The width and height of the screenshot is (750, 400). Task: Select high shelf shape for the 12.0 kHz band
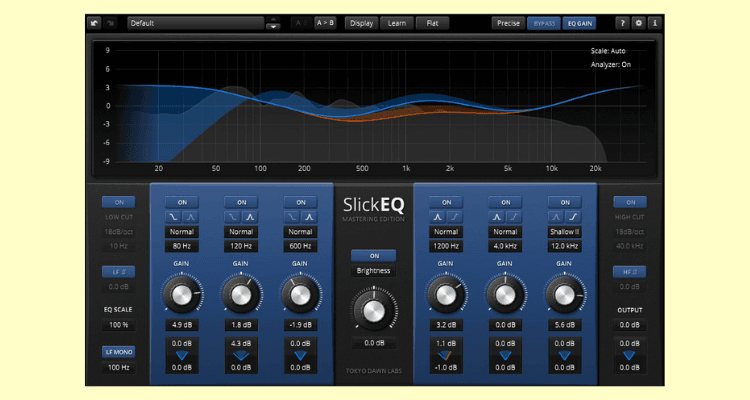pyautogui.click(x=573, y=217)
